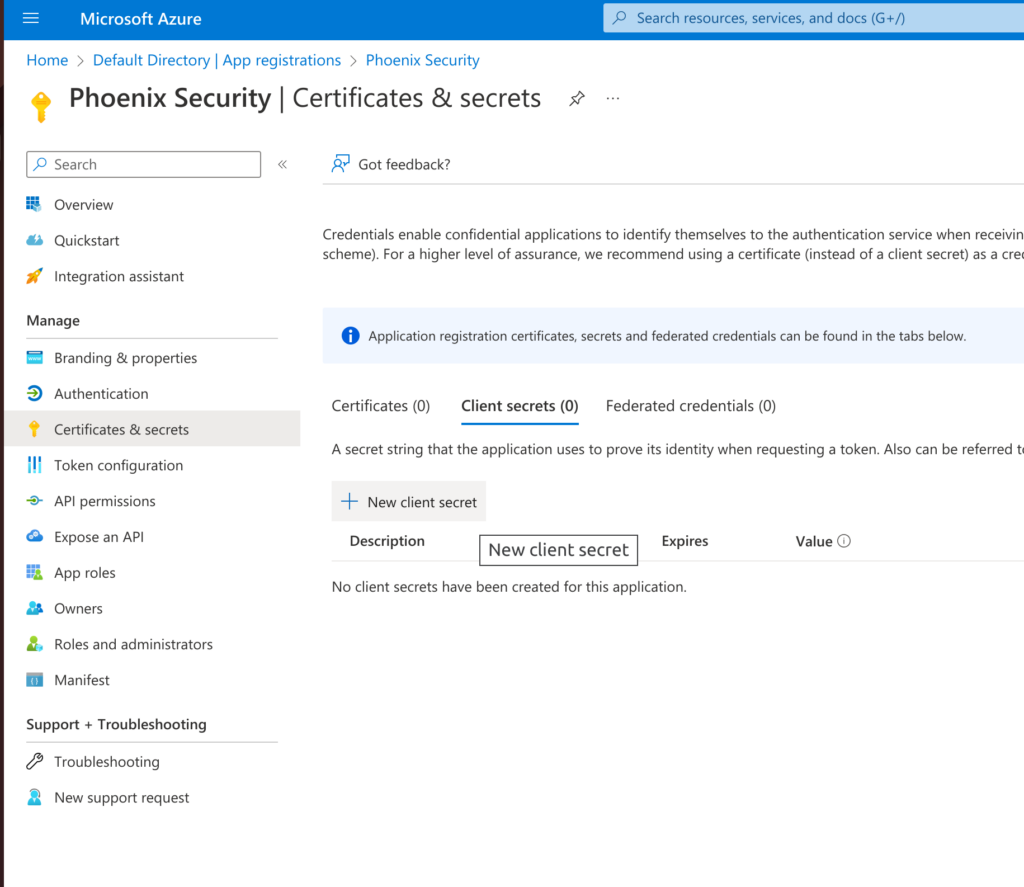This screenshot has width=1024, height=887.
Task: Focus the top resources search bar
Action: (x=813, y=18)
